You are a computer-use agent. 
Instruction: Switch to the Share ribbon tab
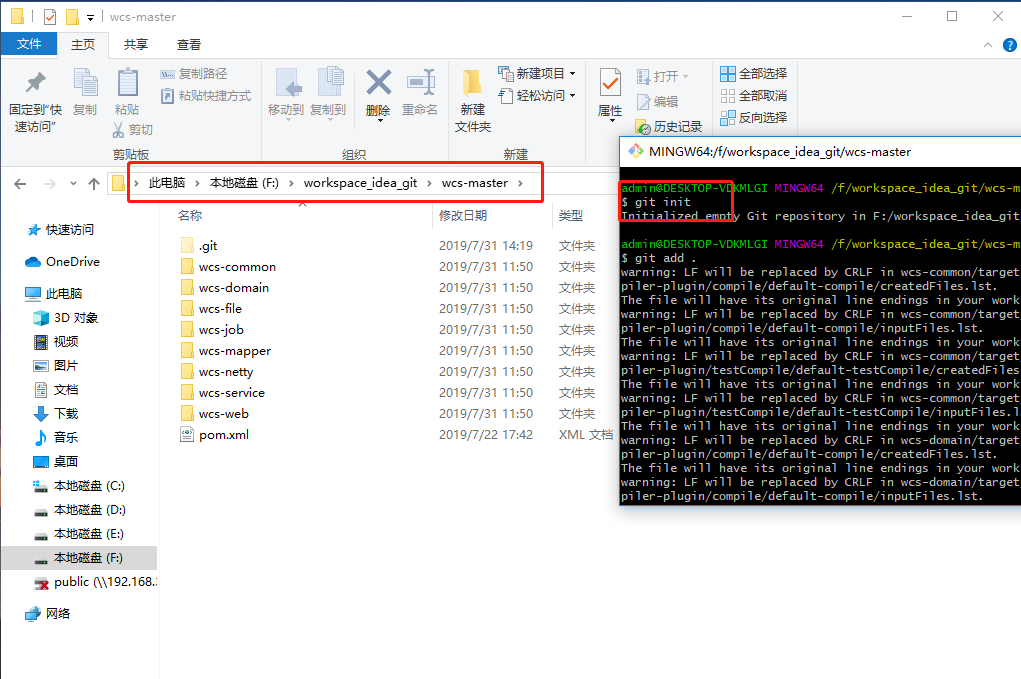(136, 44)
